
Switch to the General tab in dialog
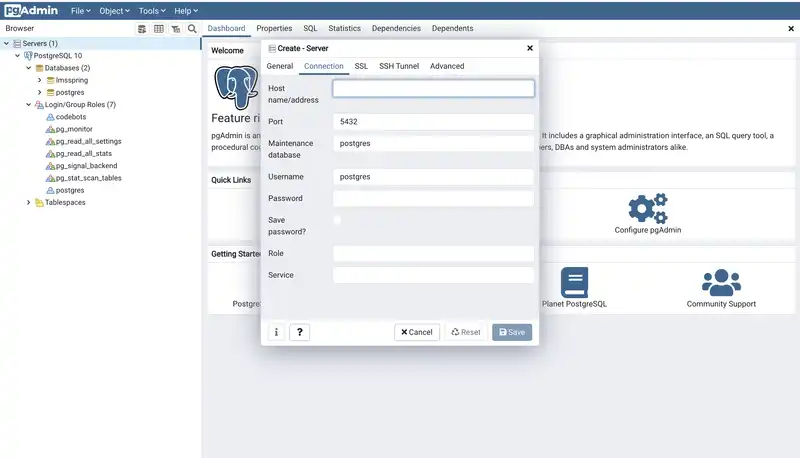click(x=280, y=66)
